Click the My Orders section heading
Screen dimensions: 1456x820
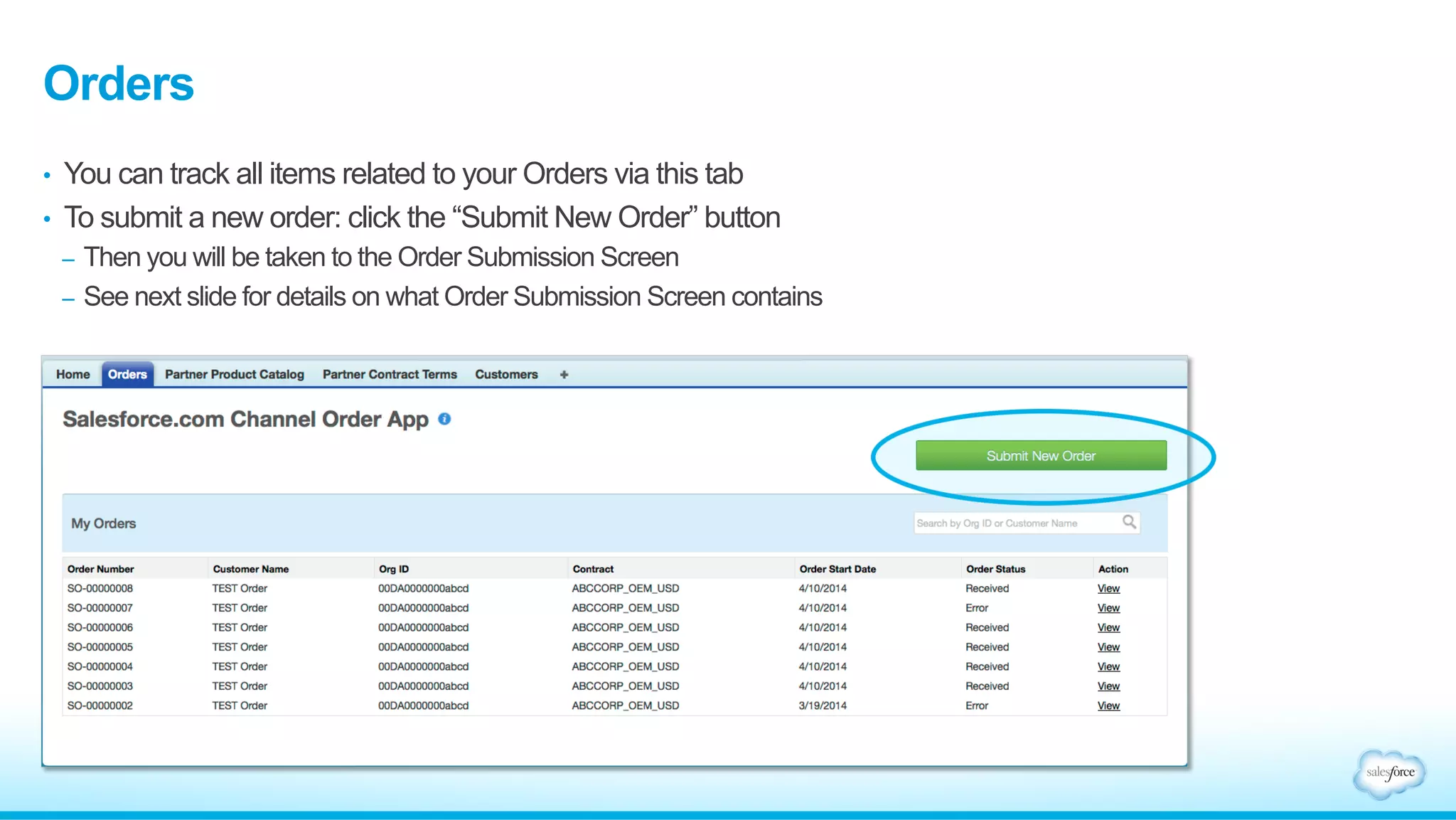pyautogui.click(x=103, y=523)
